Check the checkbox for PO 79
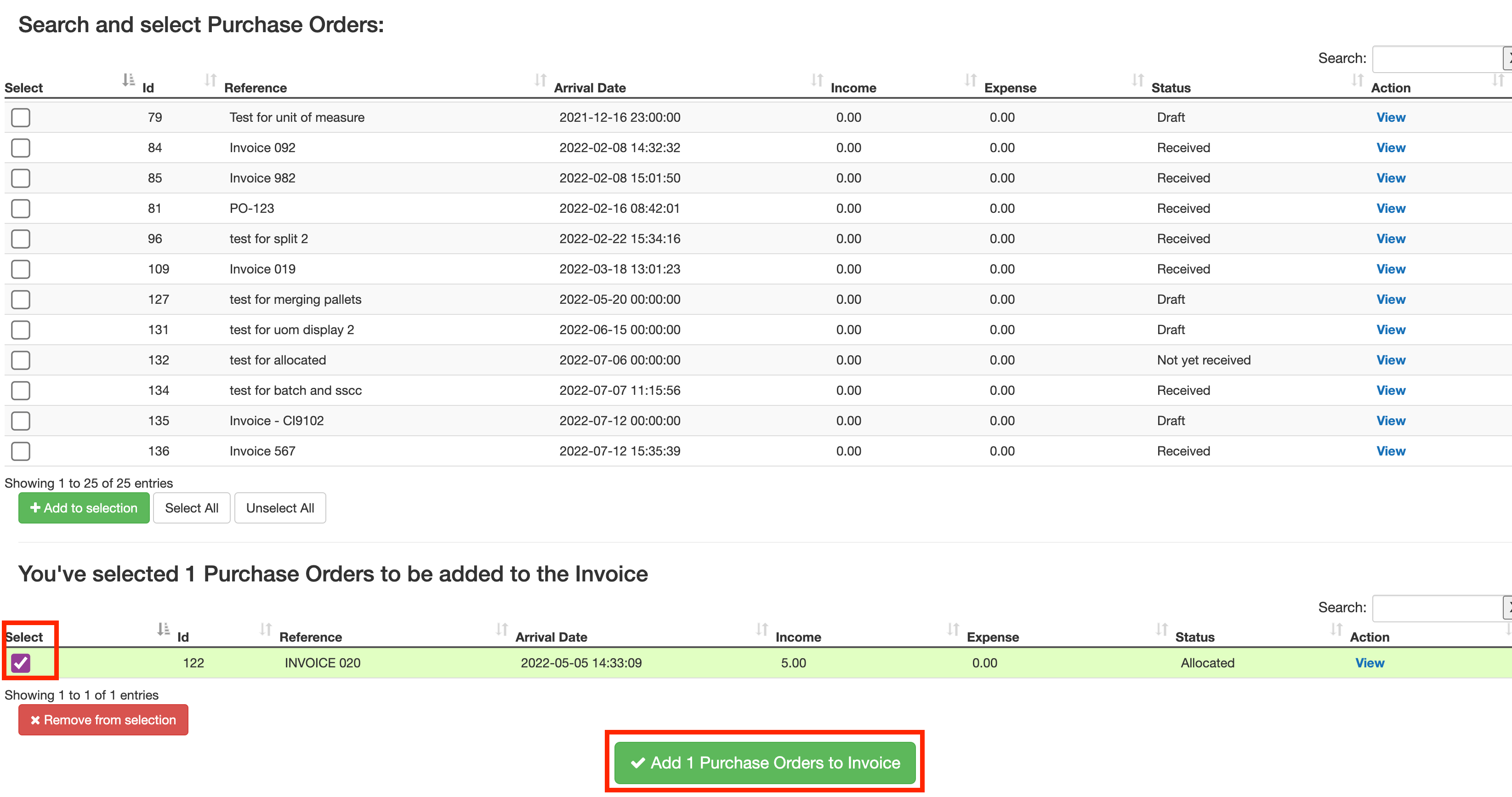Viewport: 1512px width, 797px height. point(21,117)
